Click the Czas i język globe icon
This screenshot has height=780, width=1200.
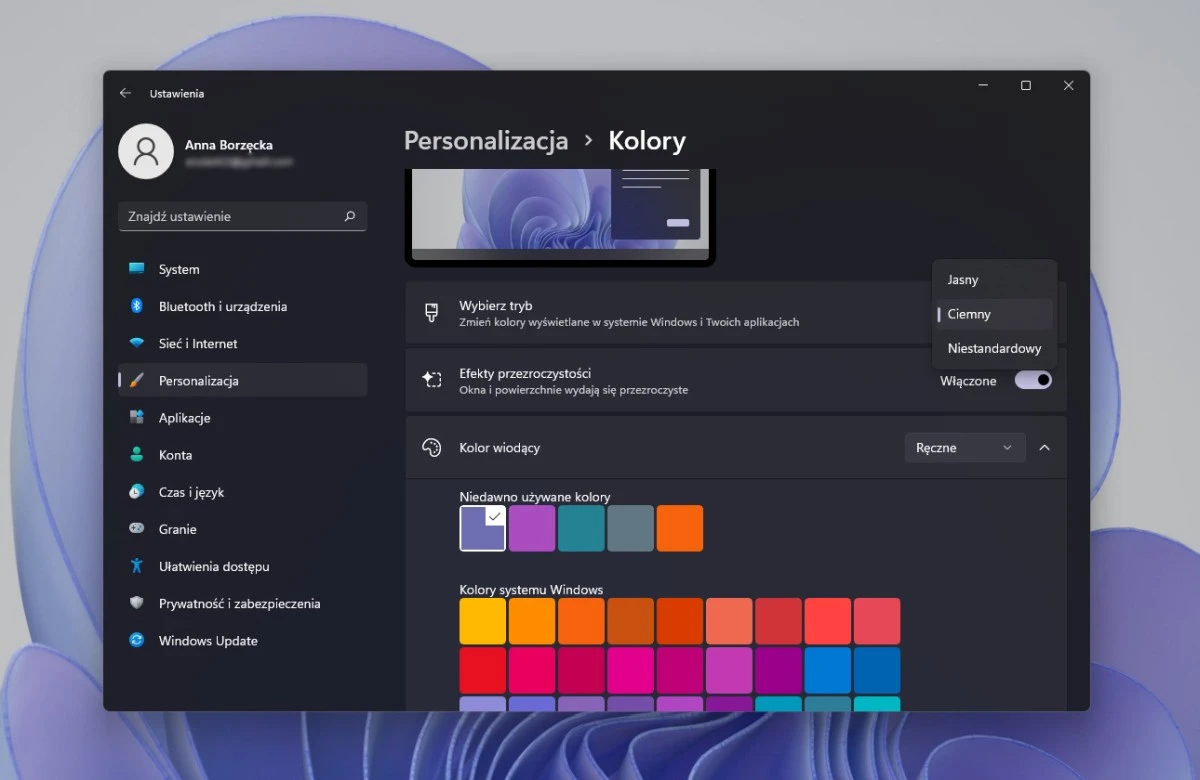click(x=137, y=492)
